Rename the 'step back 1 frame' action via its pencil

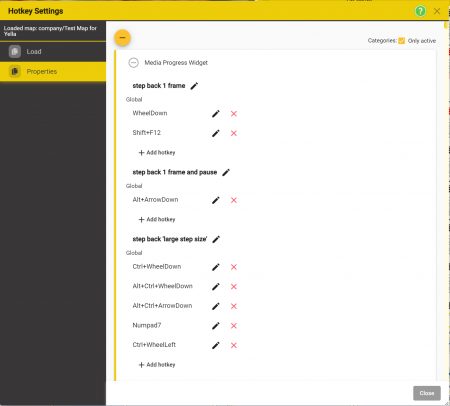coord(194,86)
